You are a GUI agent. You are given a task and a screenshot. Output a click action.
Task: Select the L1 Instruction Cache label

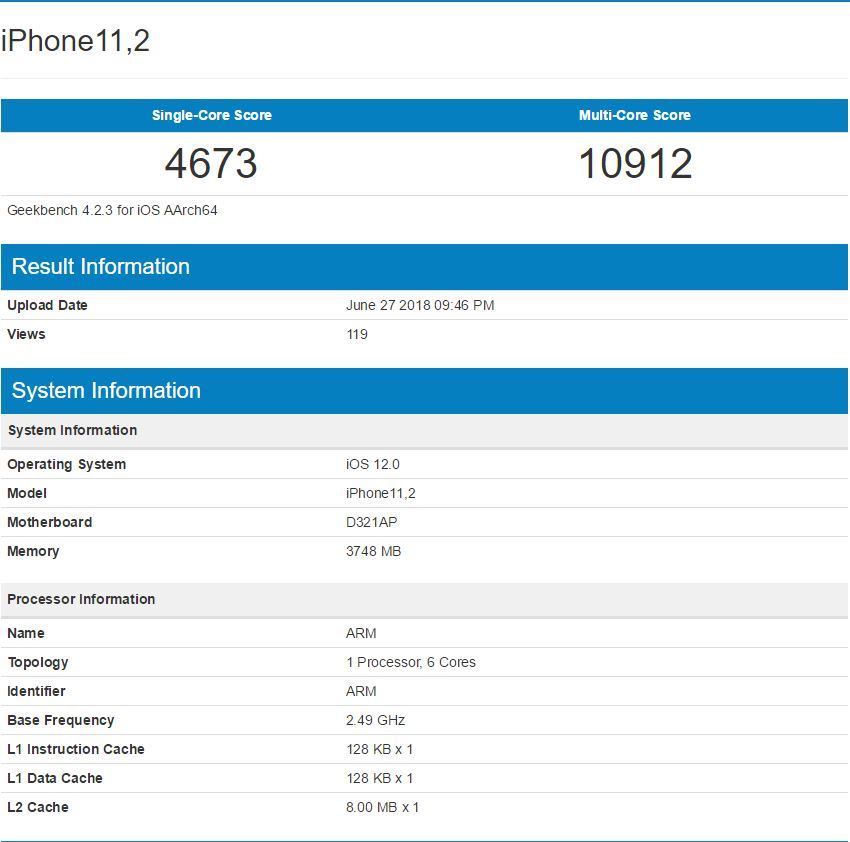pos(76,749)
